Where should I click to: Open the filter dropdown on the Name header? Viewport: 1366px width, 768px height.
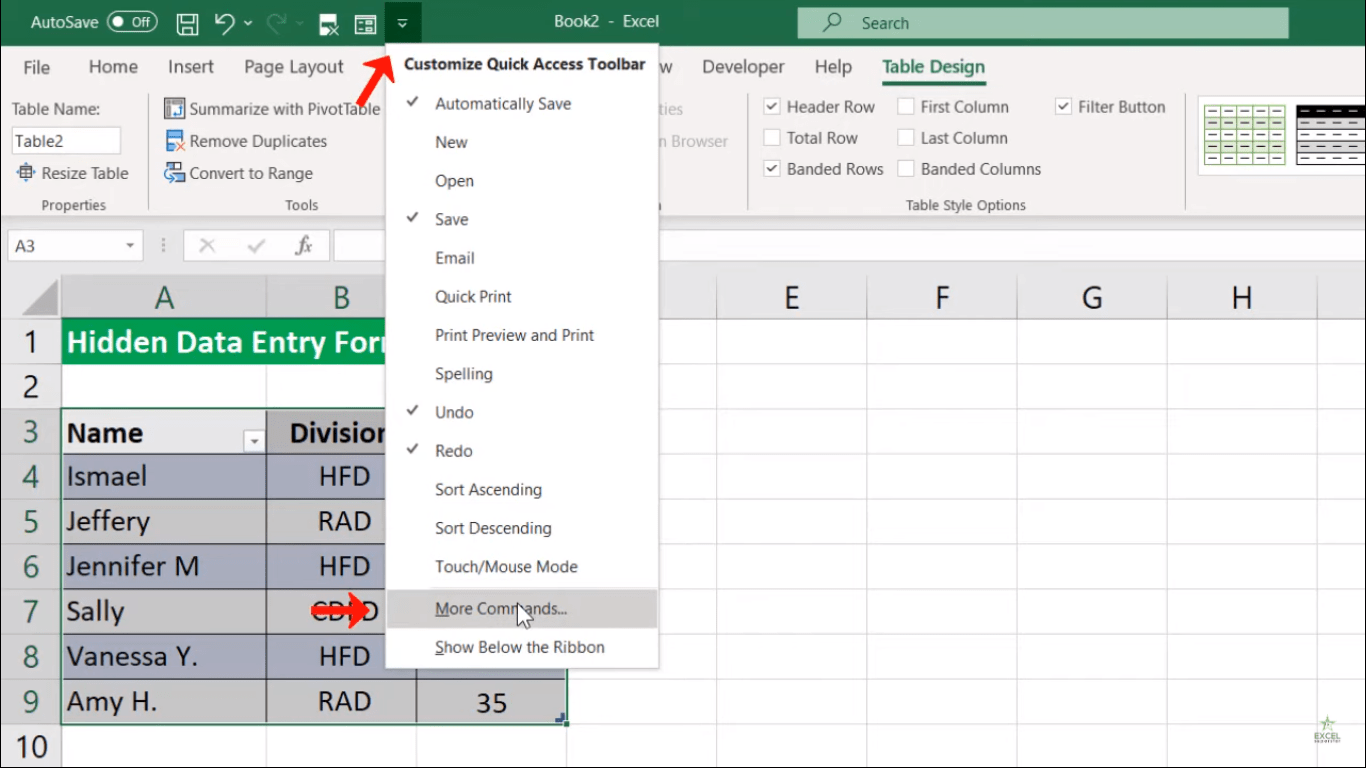tap(253, 440)
